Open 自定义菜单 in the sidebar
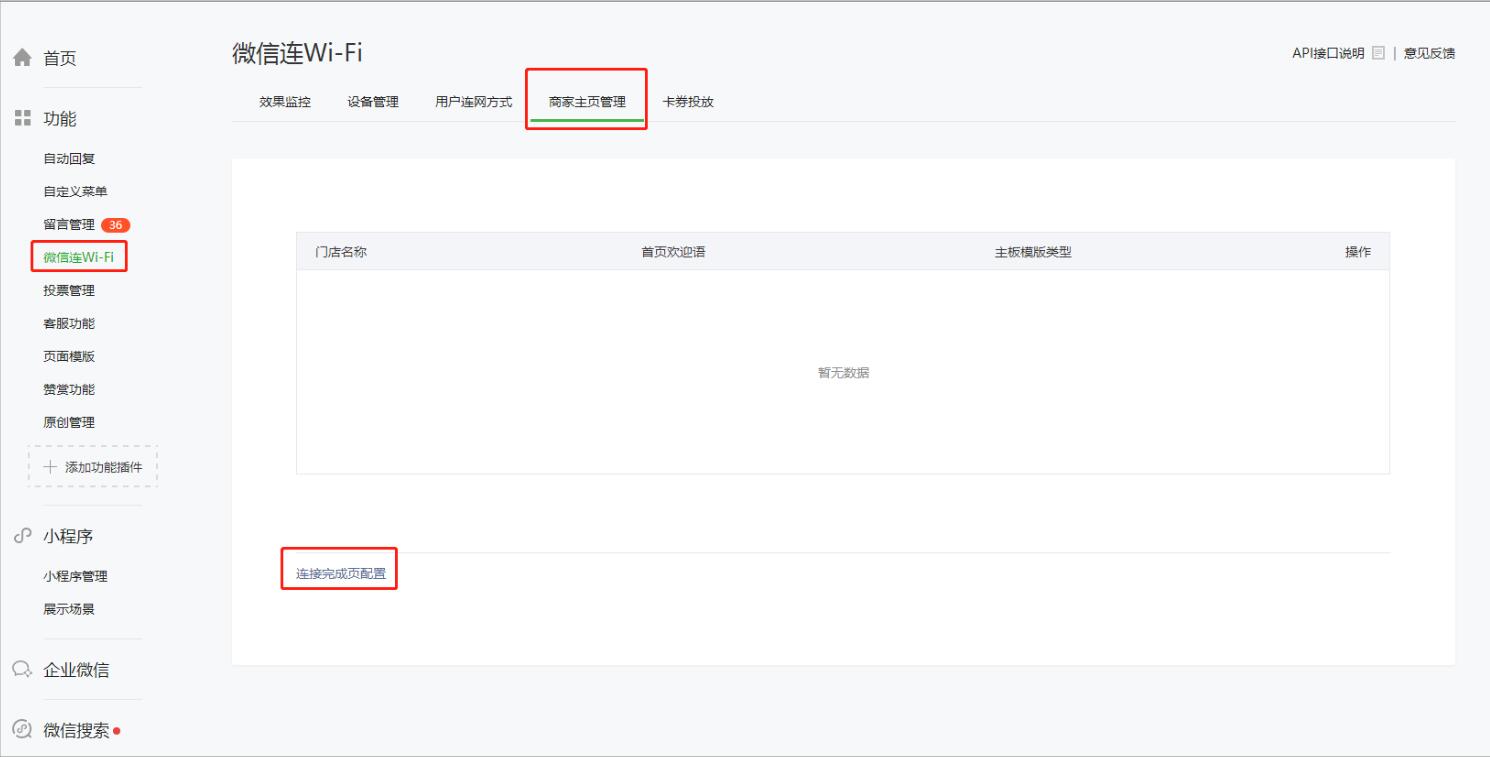The height and width of the screenshot is (757, 1490). (x=75, y=192)
